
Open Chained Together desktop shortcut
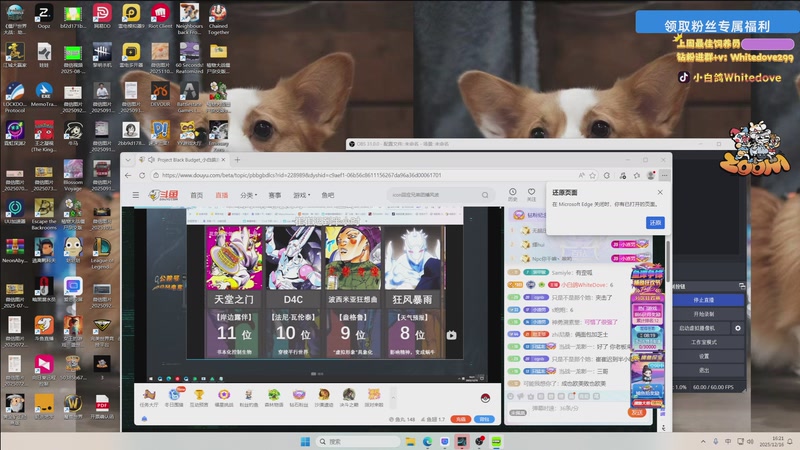218,19
